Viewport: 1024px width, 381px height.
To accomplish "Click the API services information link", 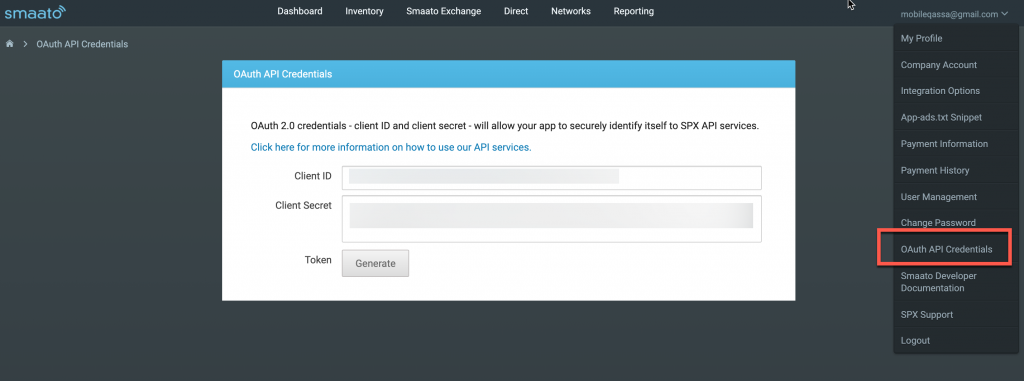I will pyautogui.click(x=391, y=147).
